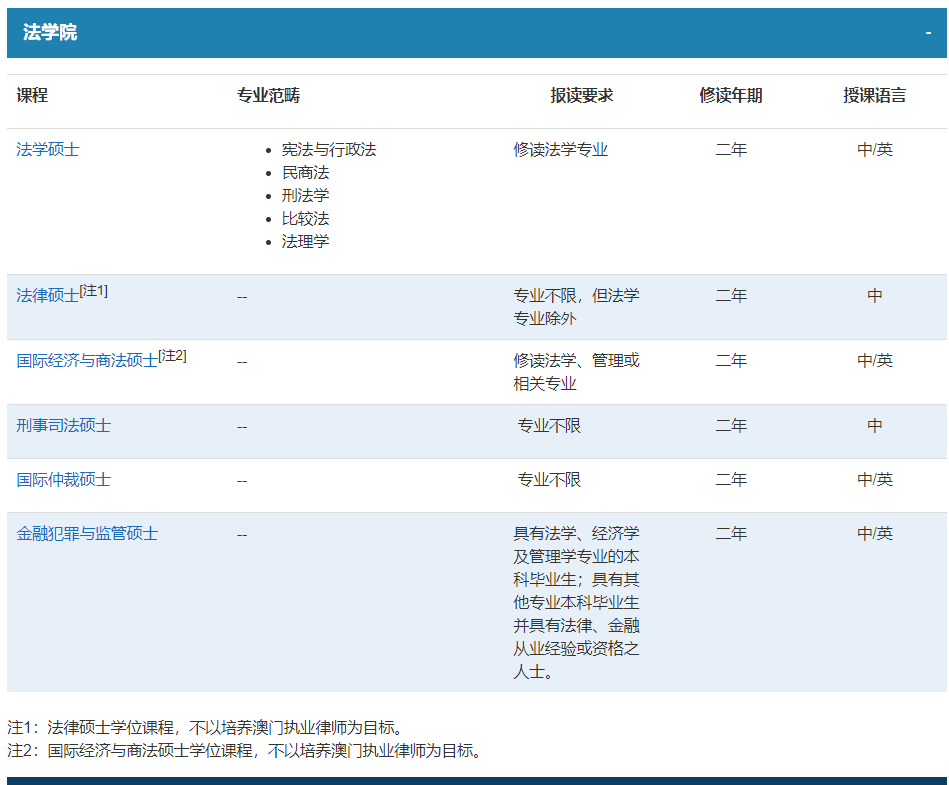Open the 国际仲裁硕士 course link

(x=63, y=480)
